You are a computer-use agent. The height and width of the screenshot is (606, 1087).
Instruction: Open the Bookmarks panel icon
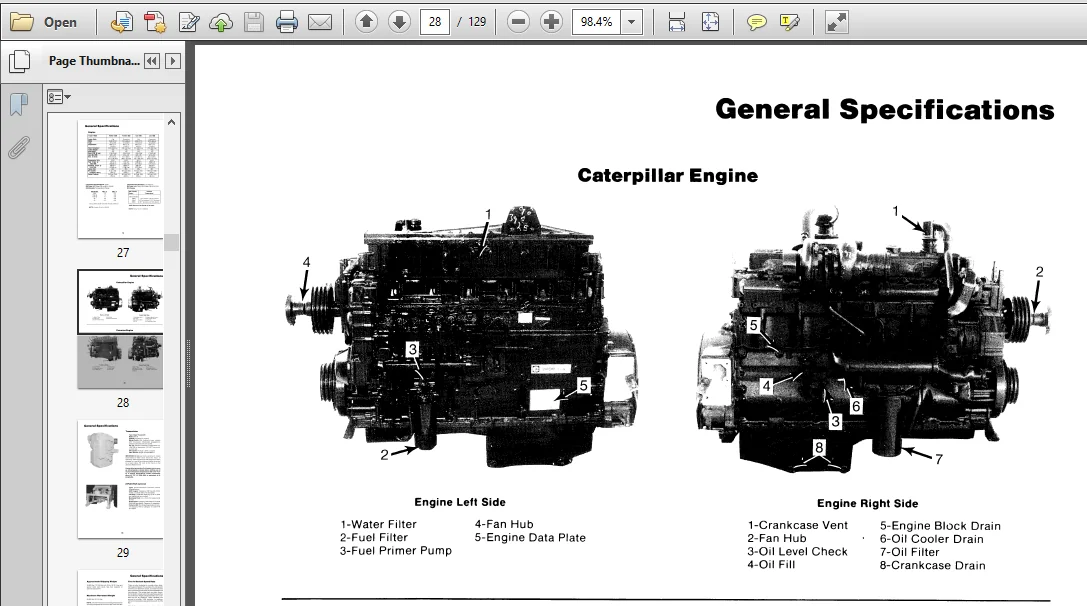click(x=19, y=105)
